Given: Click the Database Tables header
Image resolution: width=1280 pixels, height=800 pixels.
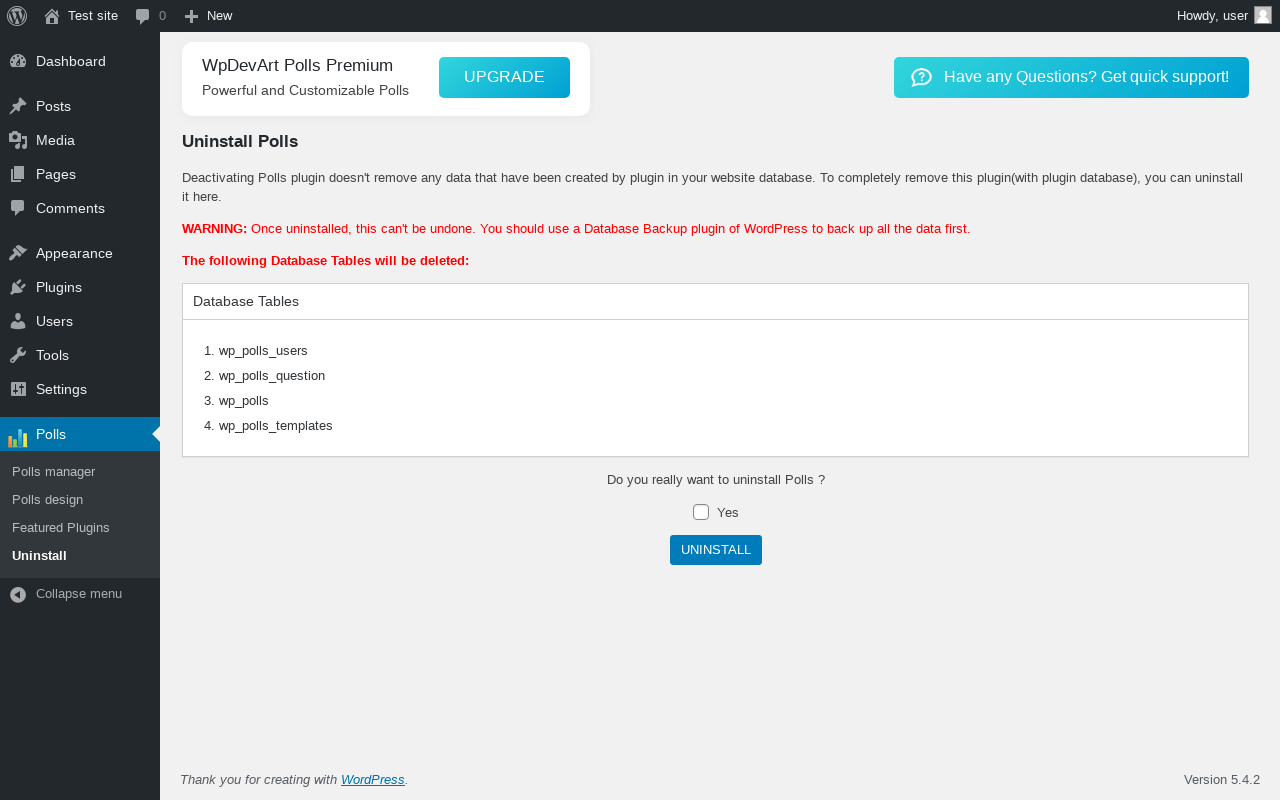Looking at the screenshot, I should pos(246,301).
